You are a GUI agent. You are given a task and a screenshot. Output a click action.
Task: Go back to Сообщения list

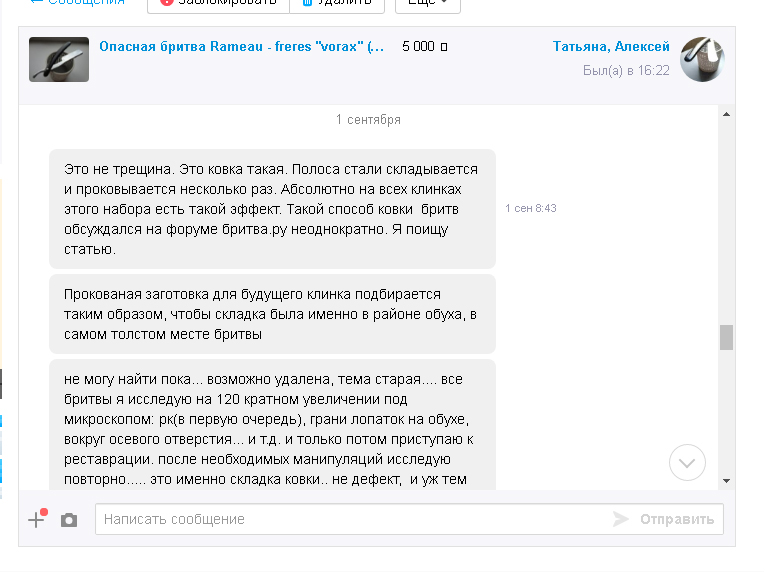click(x=77, y=2)
